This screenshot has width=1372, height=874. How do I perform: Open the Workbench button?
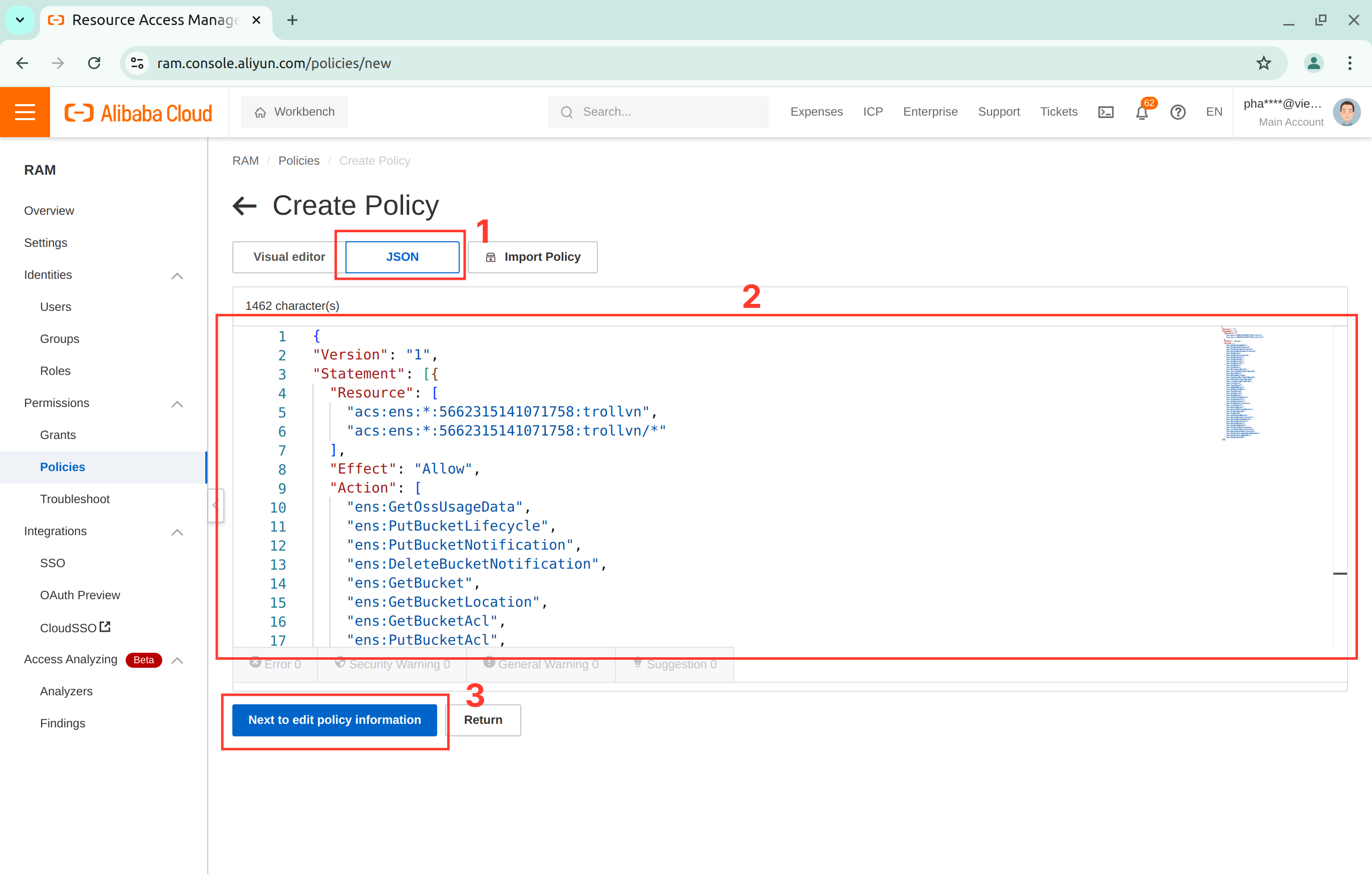coord(294,112)
